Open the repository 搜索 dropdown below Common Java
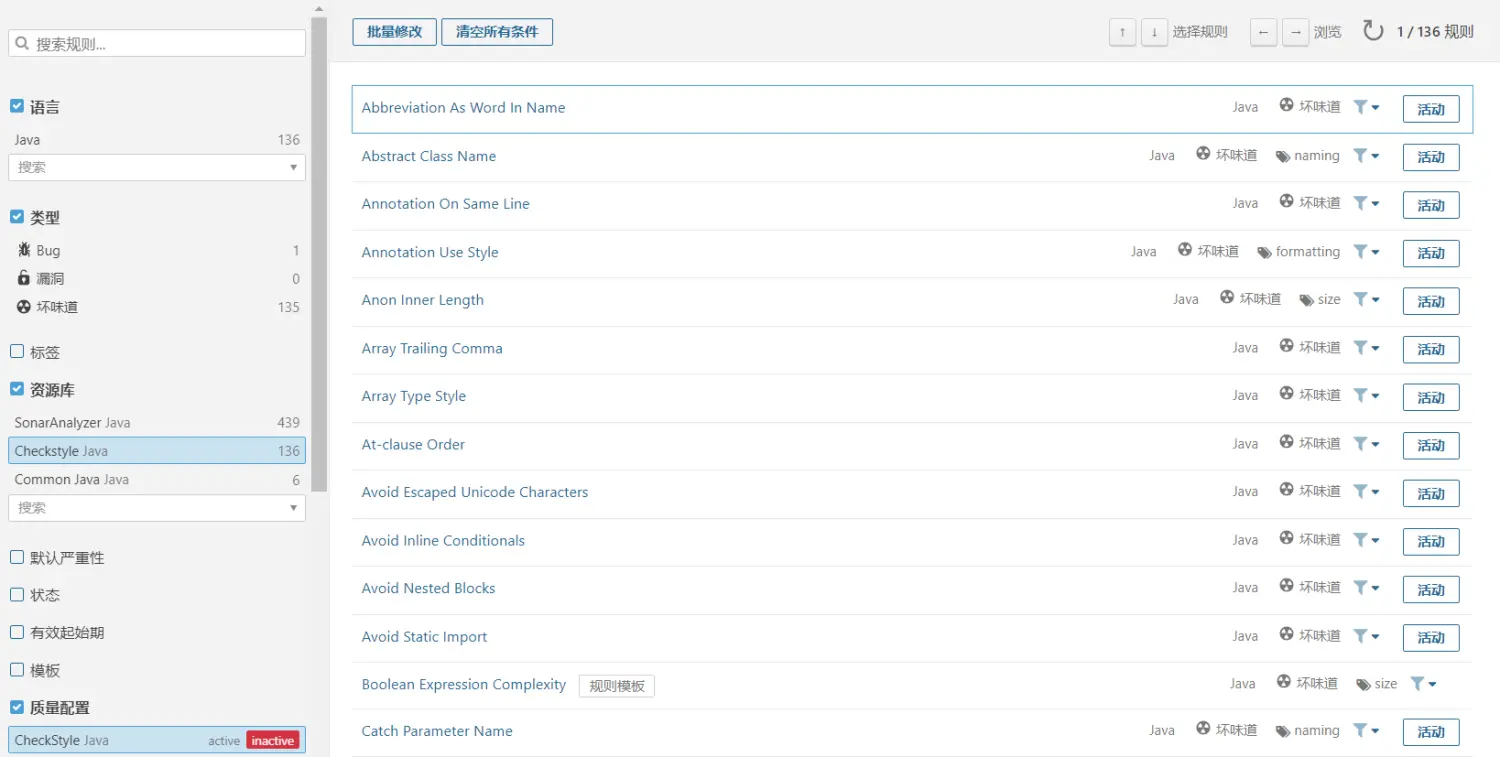The width and height of the screenshot is (1500, 757). (x=293, y=508)
